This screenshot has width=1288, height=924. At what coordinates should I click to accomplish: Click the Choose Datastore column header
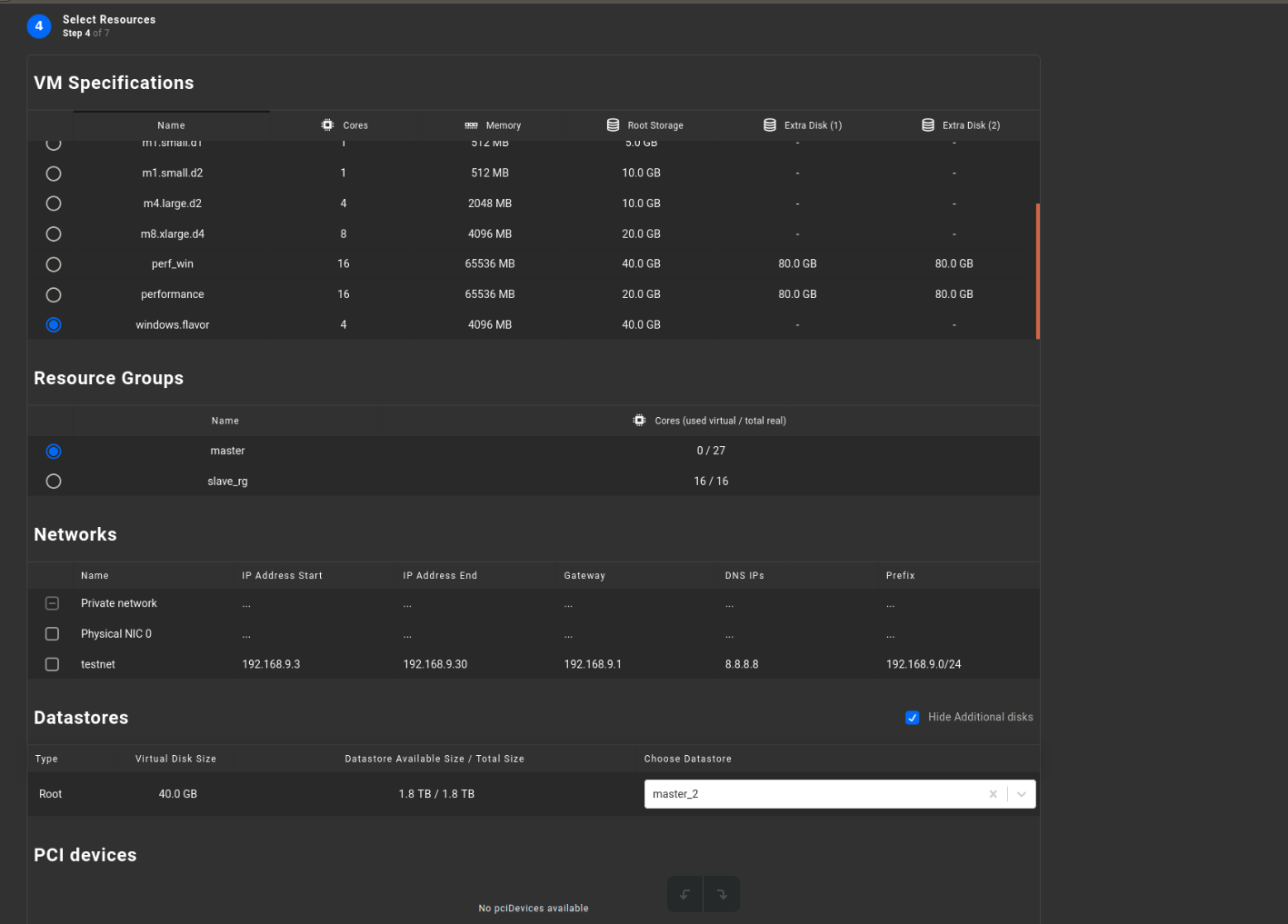(x=688, y=759)
